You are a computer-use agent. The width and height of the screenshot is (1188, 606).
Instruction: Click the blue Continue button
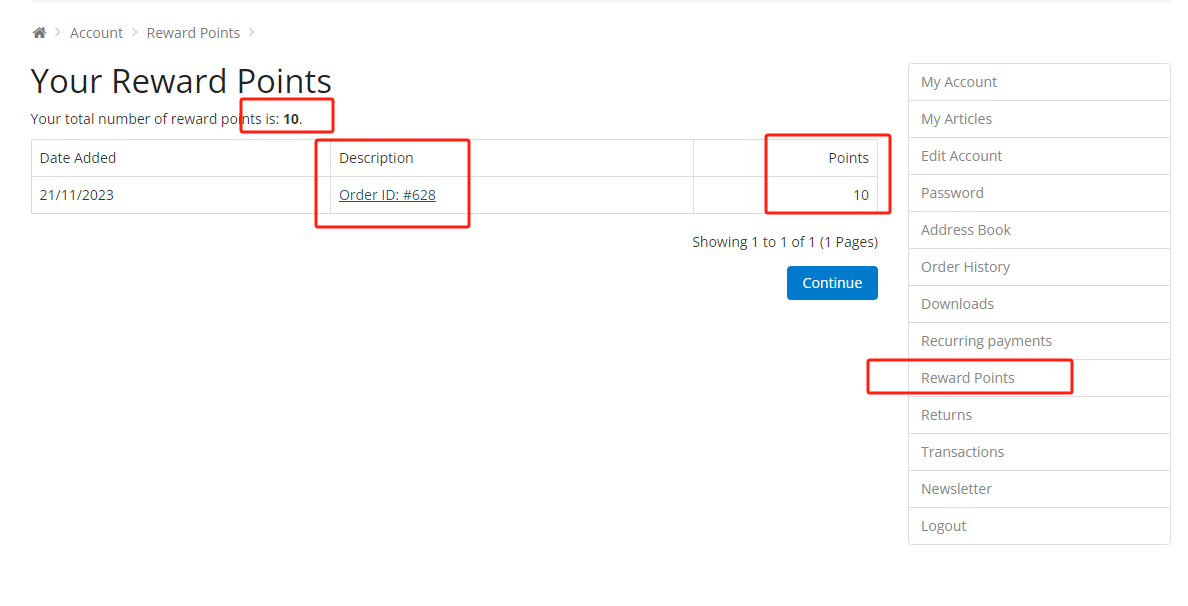(x=832, y=283)
